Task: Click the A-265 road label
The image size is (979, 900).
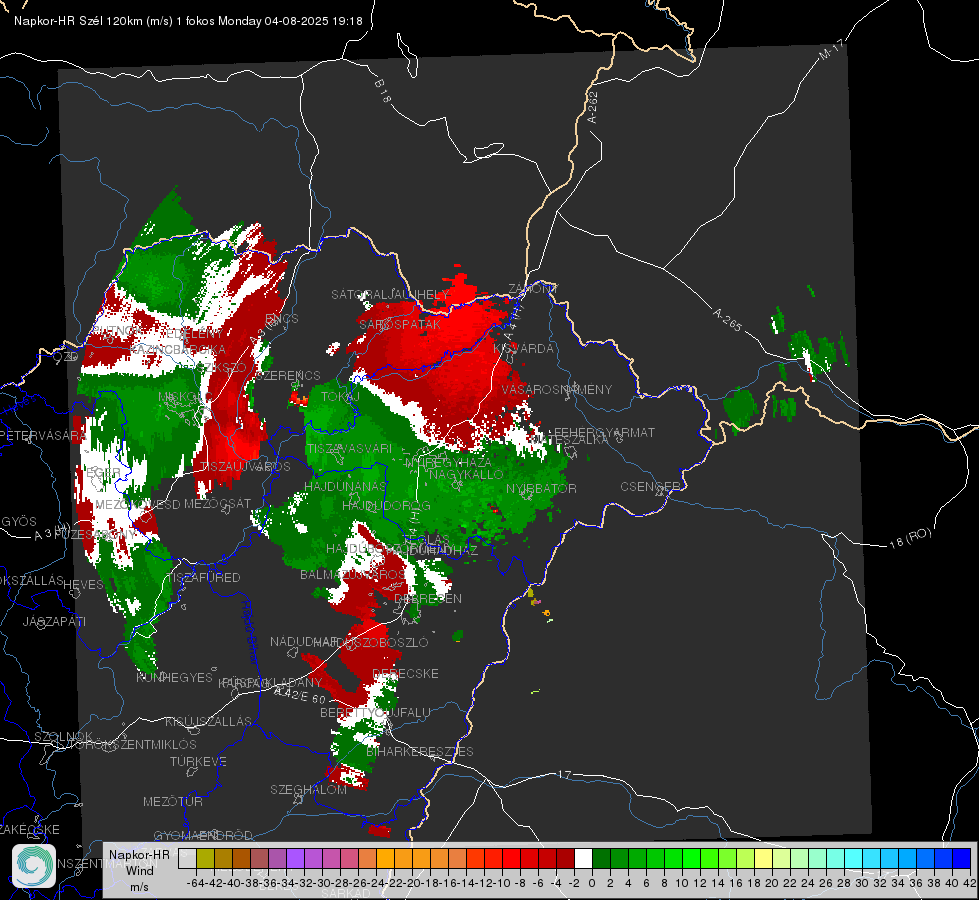Action: [727, 320]
